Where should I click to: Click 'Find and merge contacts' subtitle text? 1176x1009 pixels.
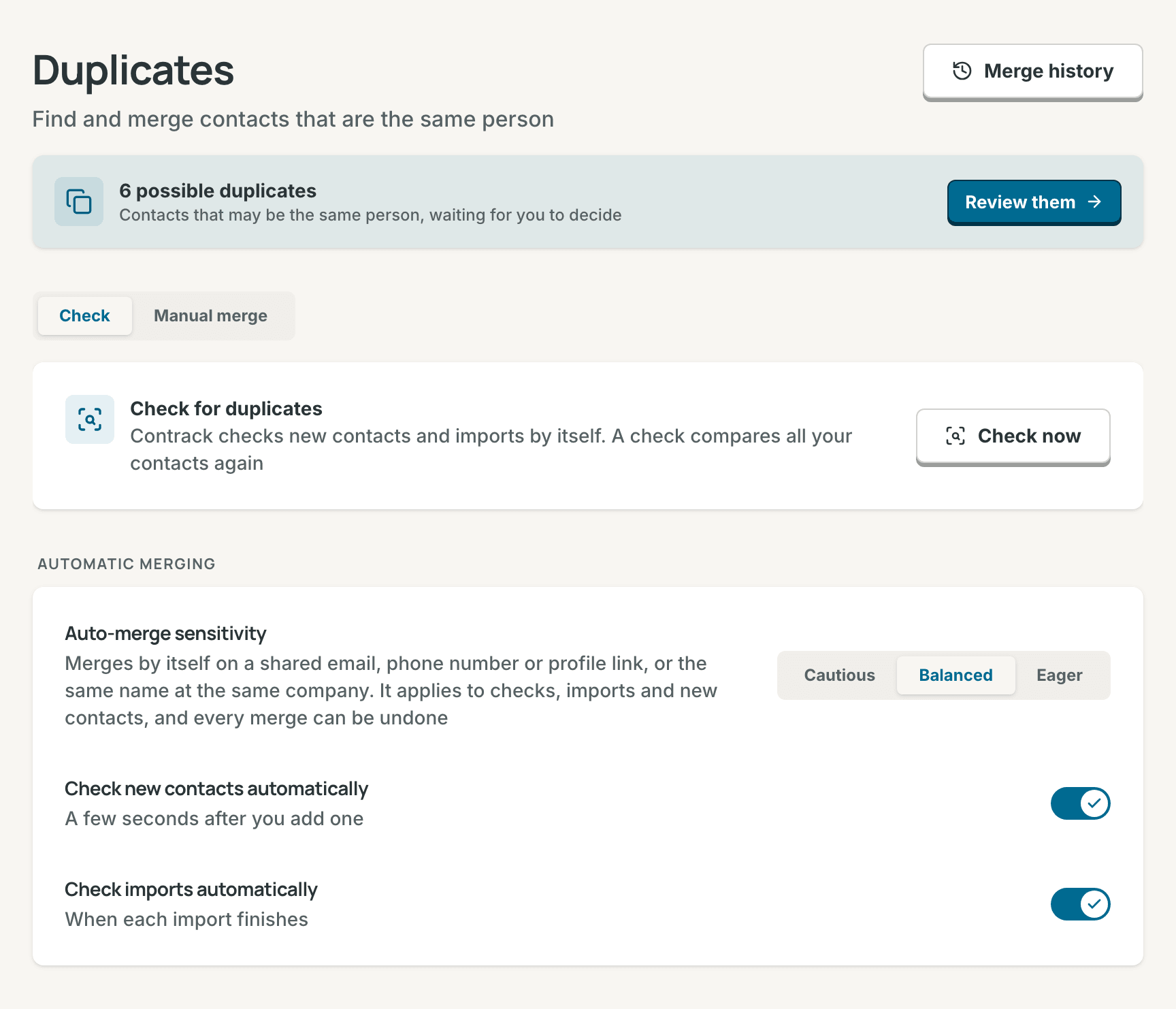coord(293,119)
